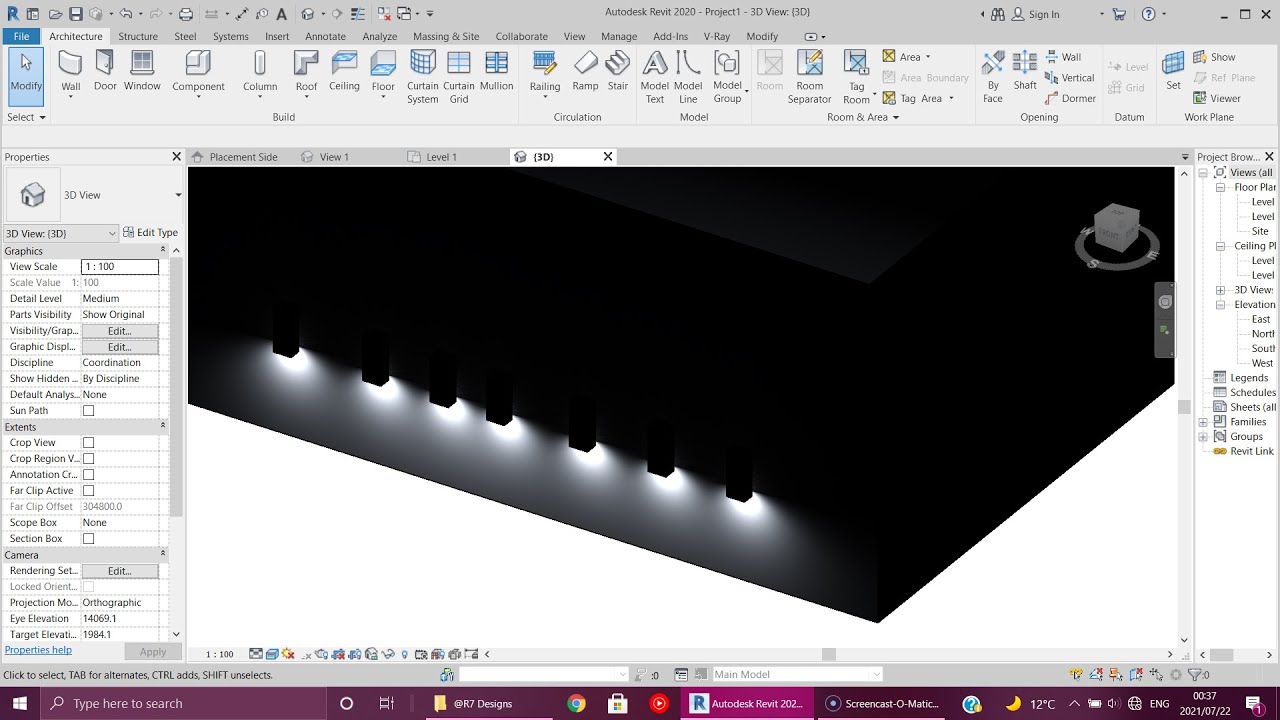Select the Room Separator tool
This screenshot has height=720, width=1280.
[809, 77]
